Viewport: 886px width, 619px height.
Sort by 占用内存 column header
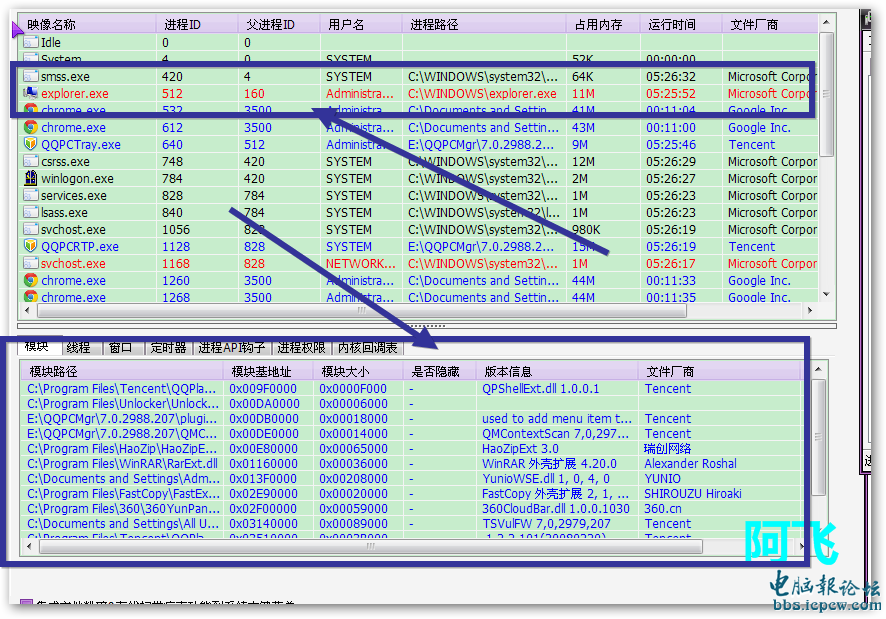click(603, 24)
